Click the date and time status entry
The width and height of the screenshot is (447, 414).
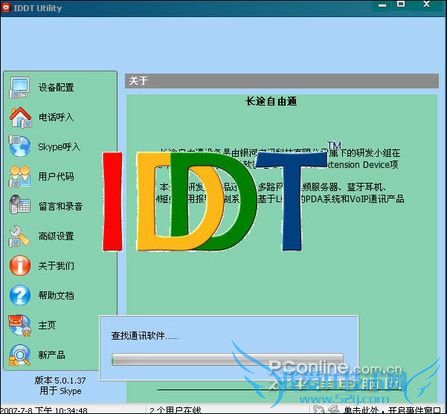pos(44,410)
